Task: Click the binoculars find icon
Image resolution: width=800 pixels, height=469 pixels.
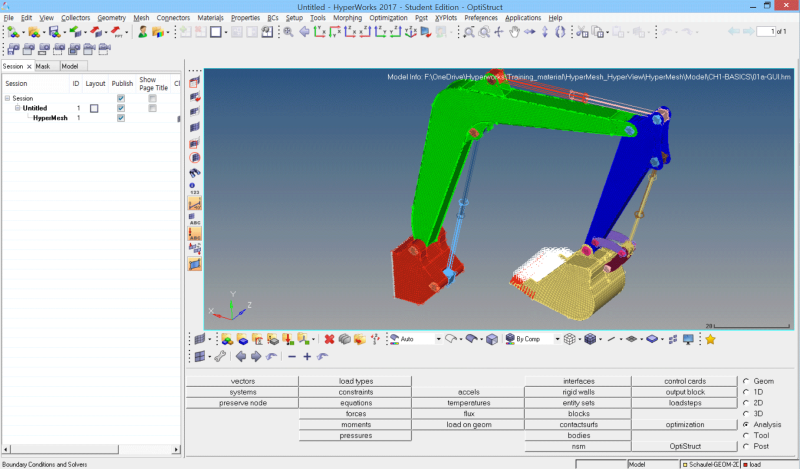Action: click(194, 173)
